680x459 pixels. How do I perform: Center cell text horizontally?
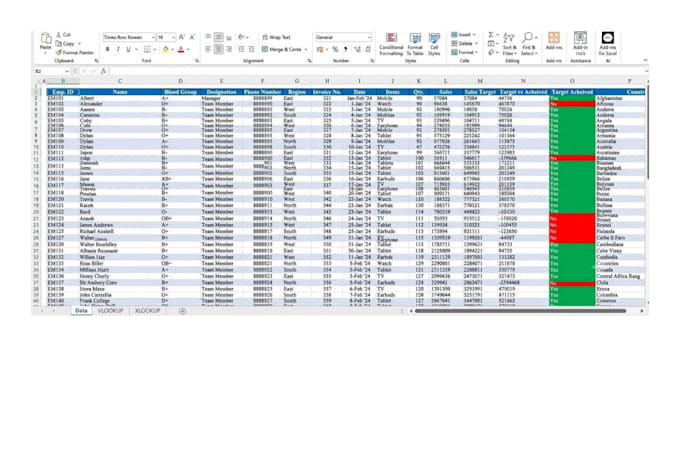pyautogui.click(x=219, y=49)
